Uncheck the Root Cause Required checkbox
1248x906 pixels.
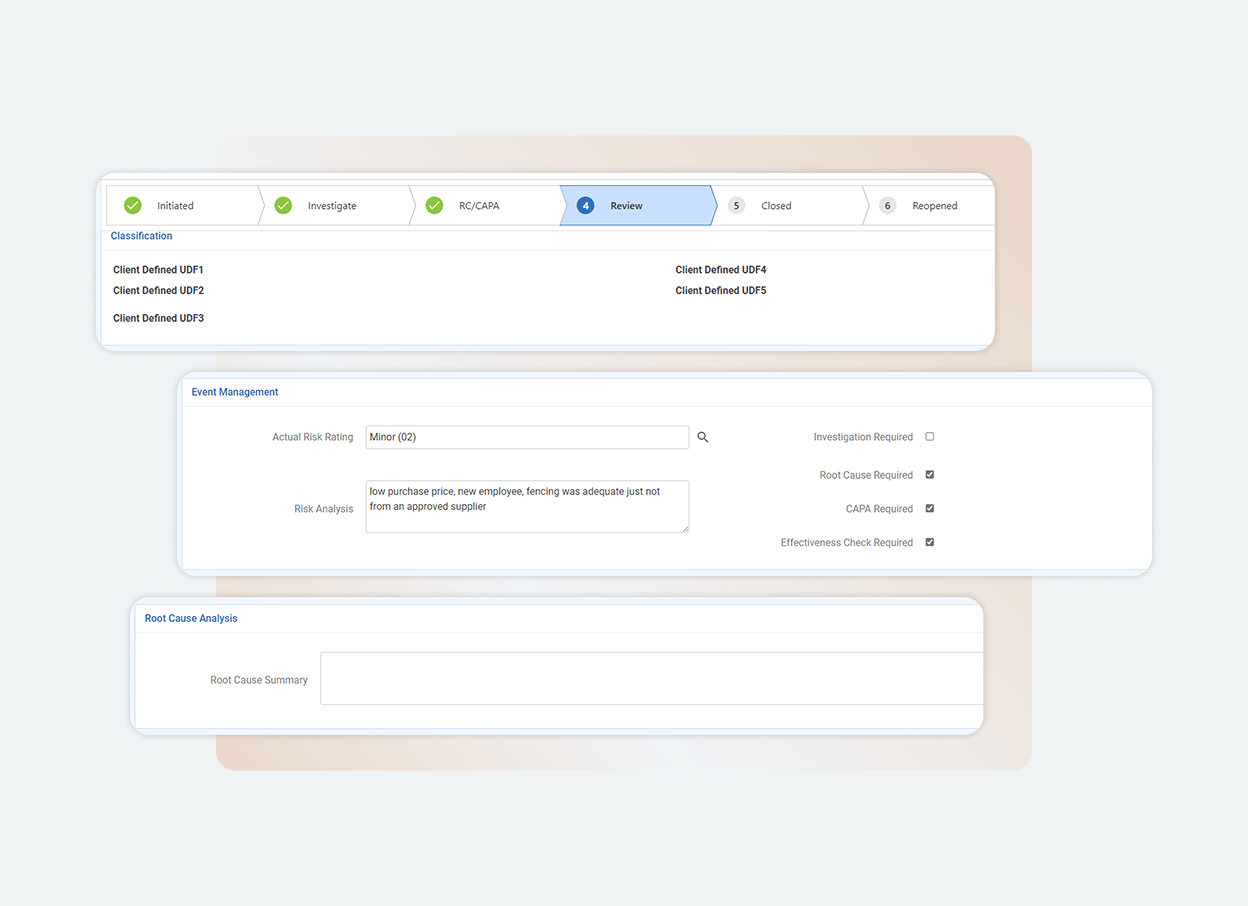[x=929, y=474]
